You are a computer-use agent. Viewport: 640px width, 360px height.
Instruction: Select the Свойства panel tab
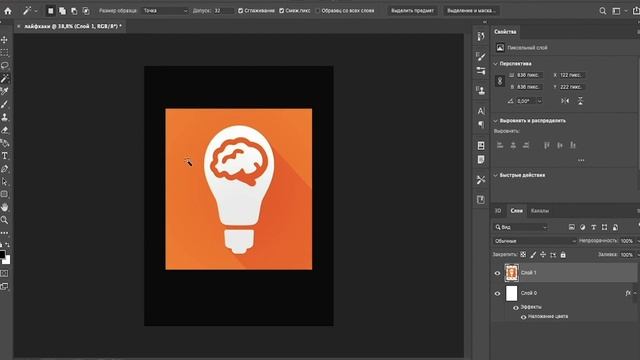coord(505,32)
